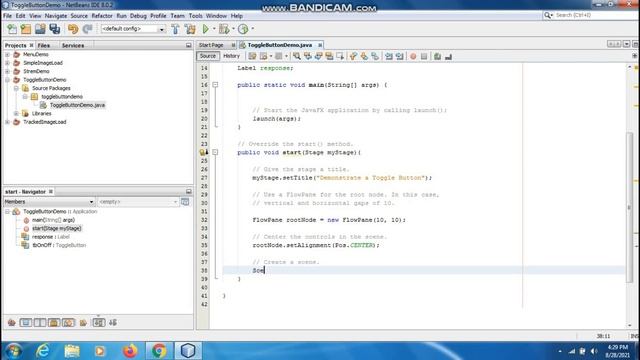Screen dimensions: 640x360
Task: Click the New File toolbar icon
Action: point(12,29)
